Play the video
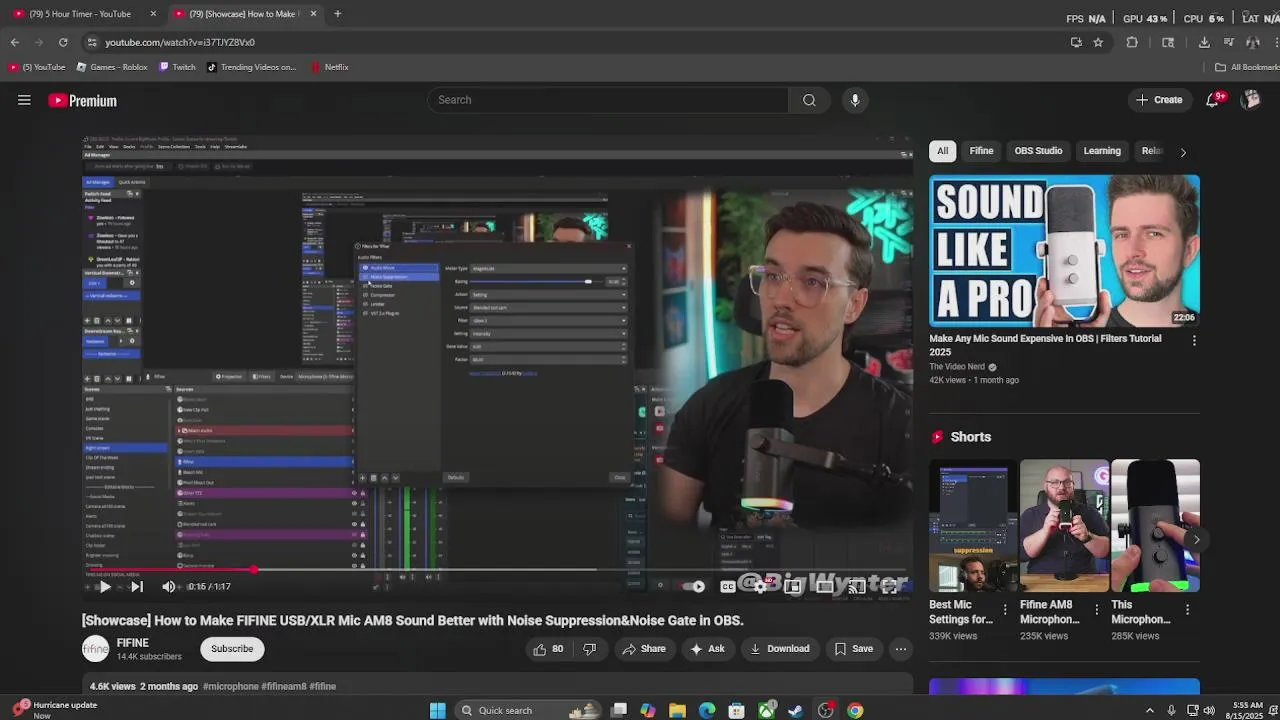This screenshot has width=1280, height=720. (x=104, y=587)
